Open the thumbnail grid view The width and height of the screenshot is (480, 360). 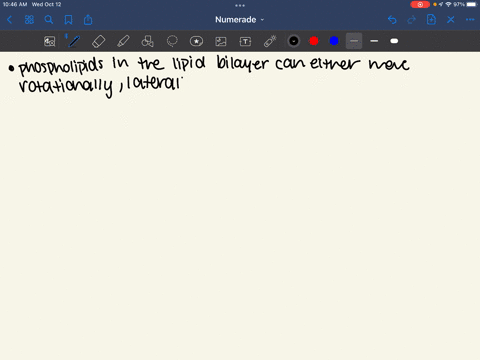tap(29, 20)
